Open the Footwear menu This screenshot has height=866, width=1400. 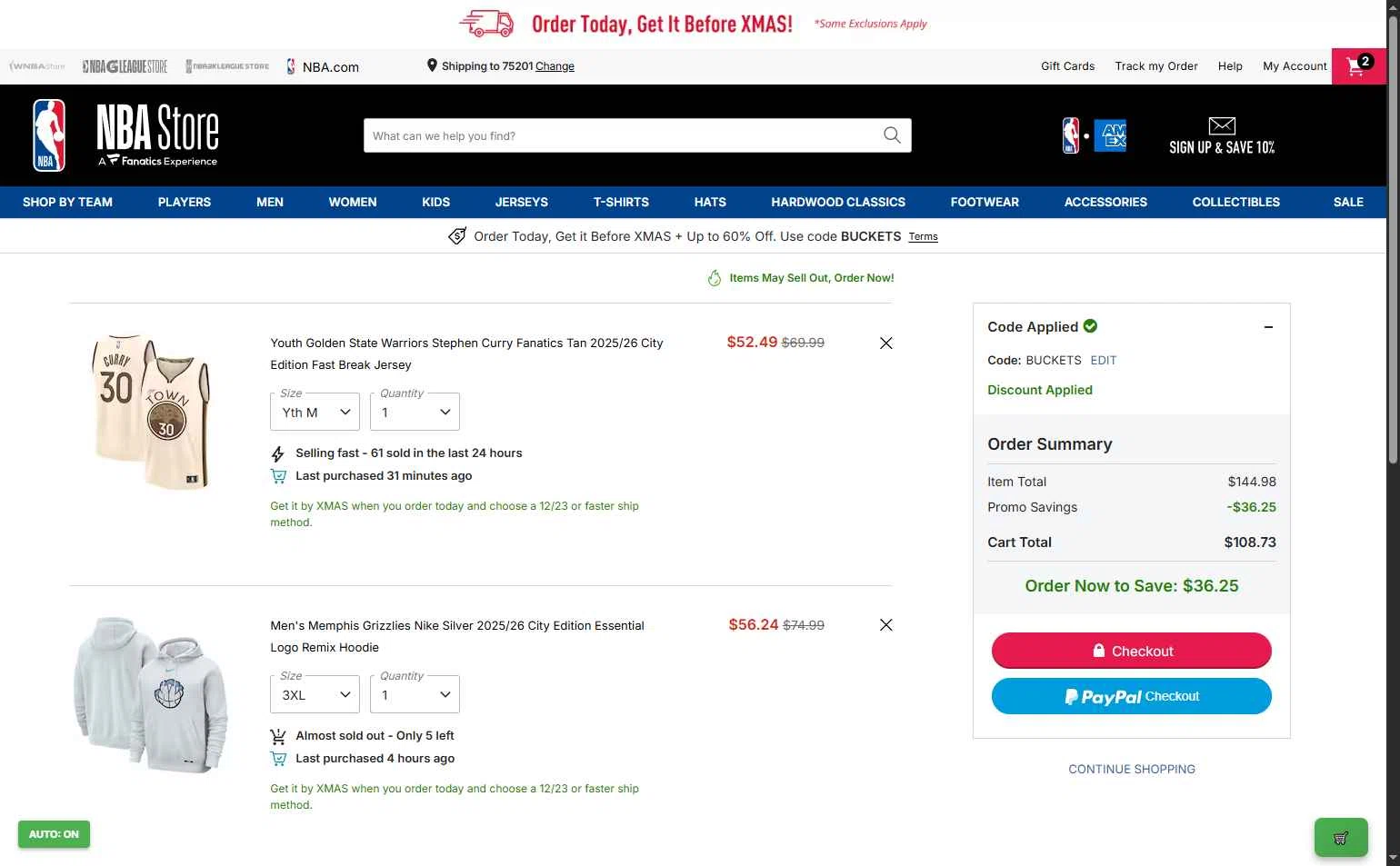click(985, 202)
